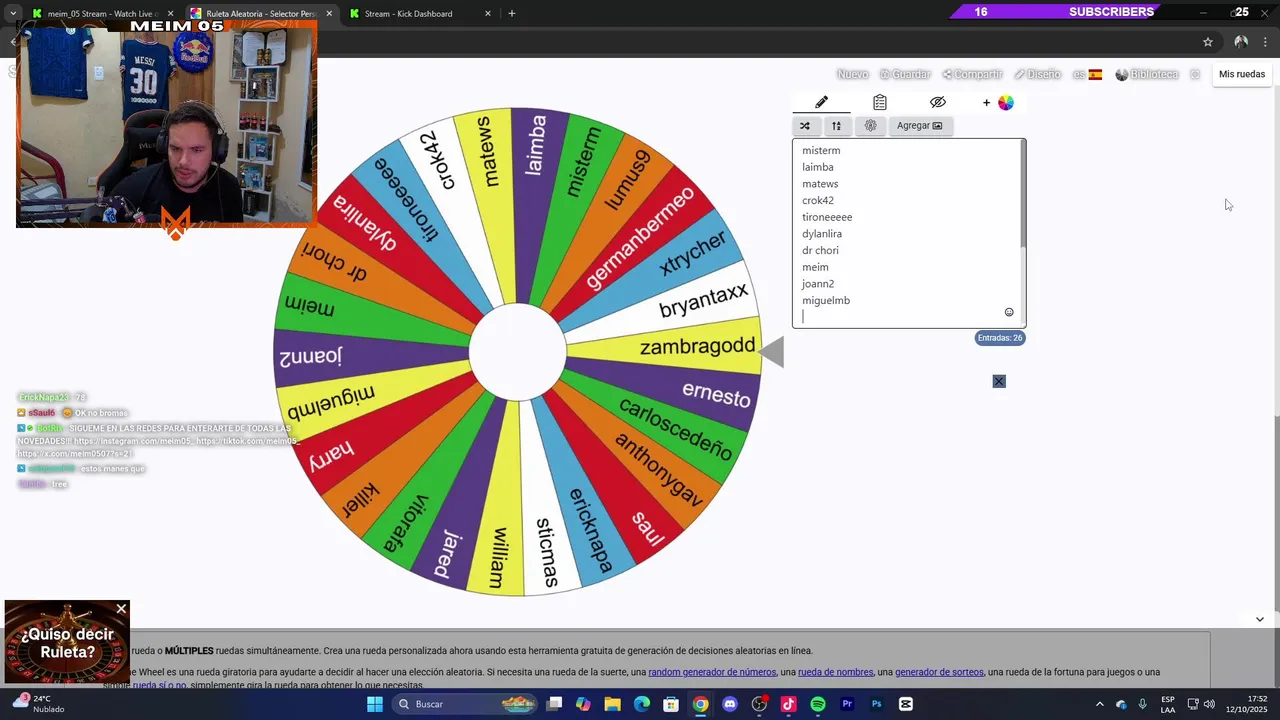The width and height of the screenshot is (1280, 720).
Task: Open a new browser tab with plus
Action: pos(512,13)
